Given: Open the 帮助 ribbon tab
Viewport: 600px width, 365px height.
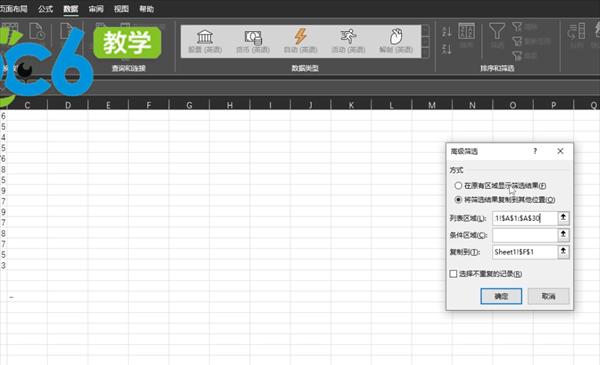Looking at the screenshot, I should [147, 9].
